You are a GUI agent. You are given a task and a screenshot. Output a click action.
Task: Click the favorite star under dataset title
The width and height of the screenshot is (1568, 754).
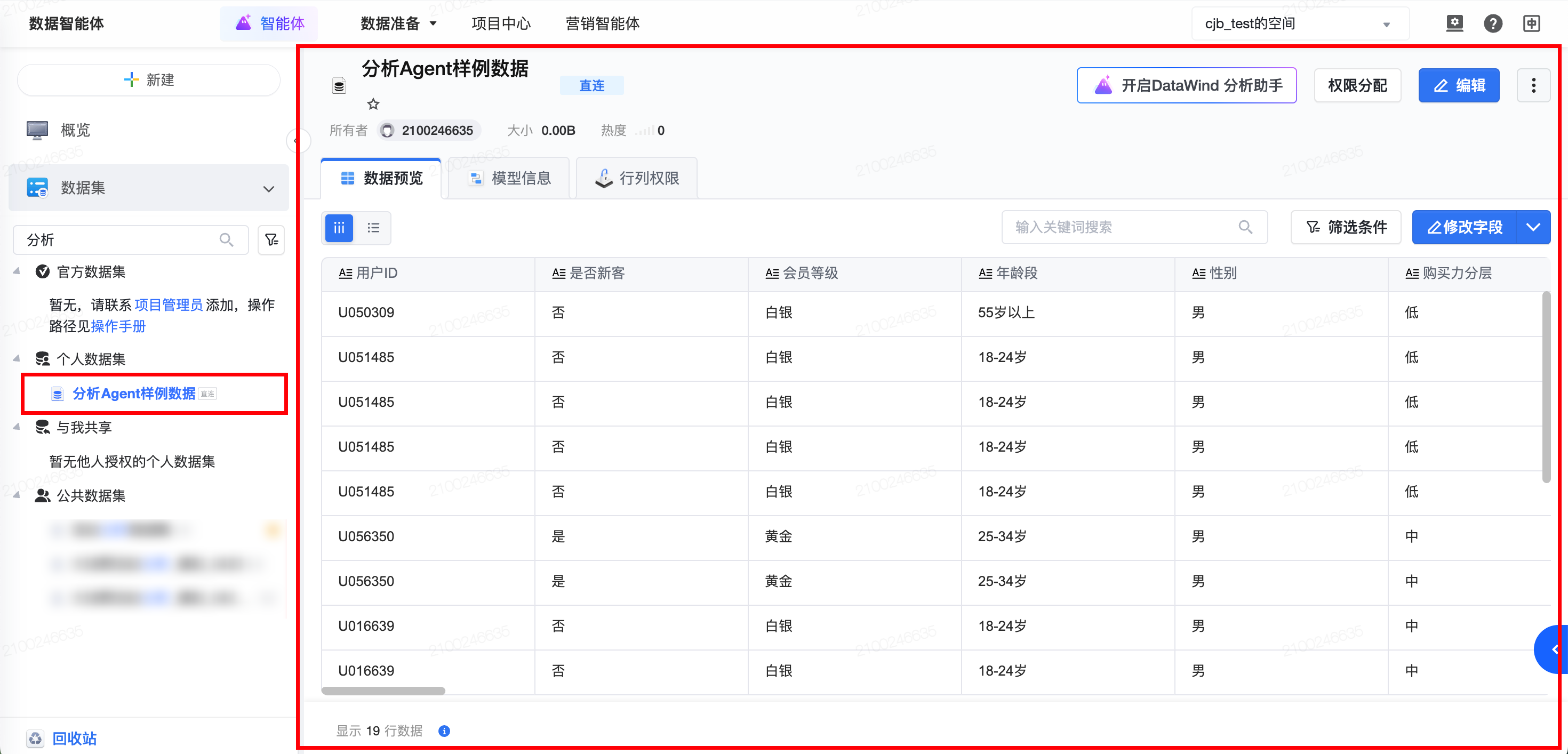pos(373,104)
